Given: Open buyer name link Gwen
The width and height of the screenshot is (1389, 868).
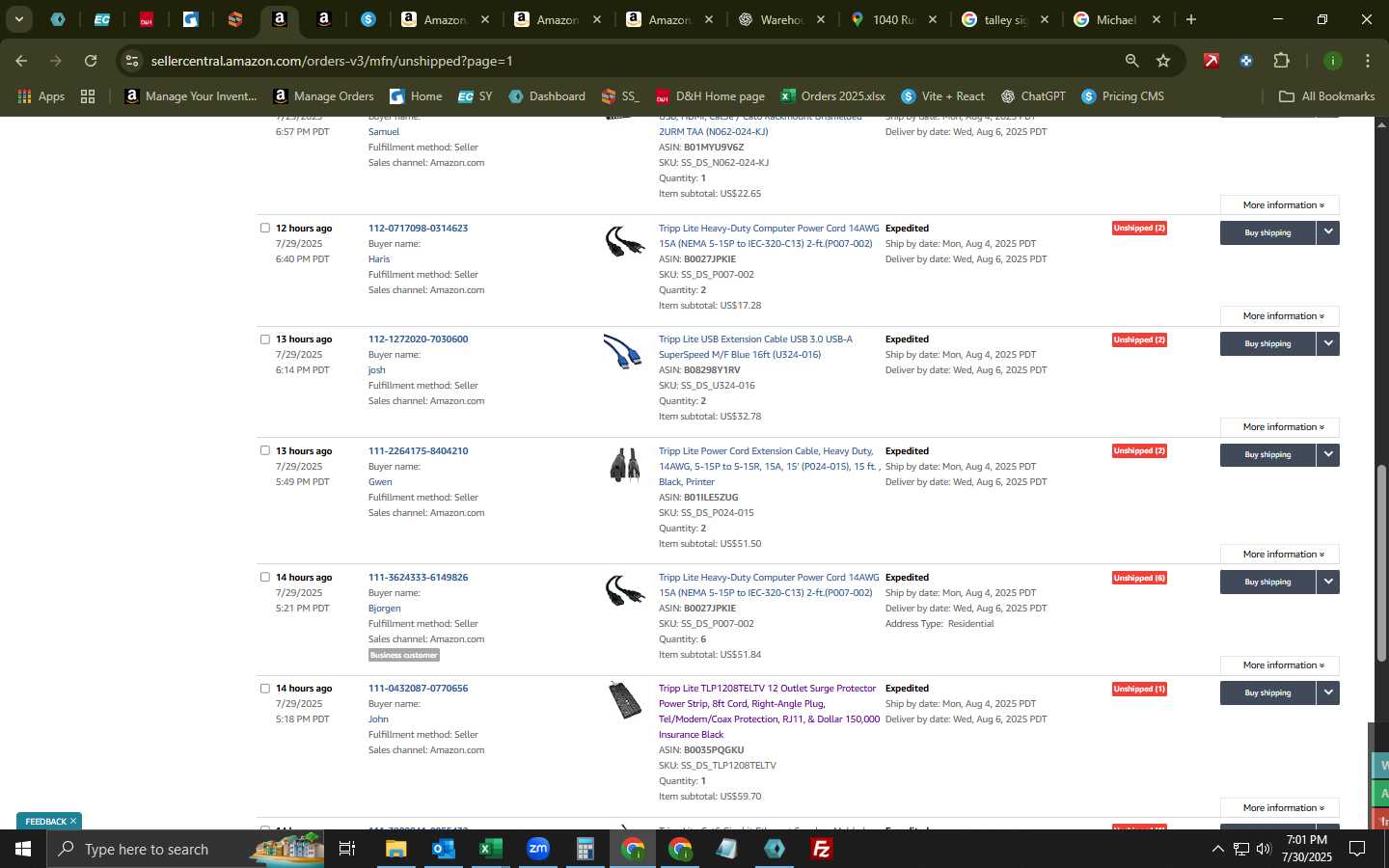Looking at the screenshot, I should [x=380, y=482].
